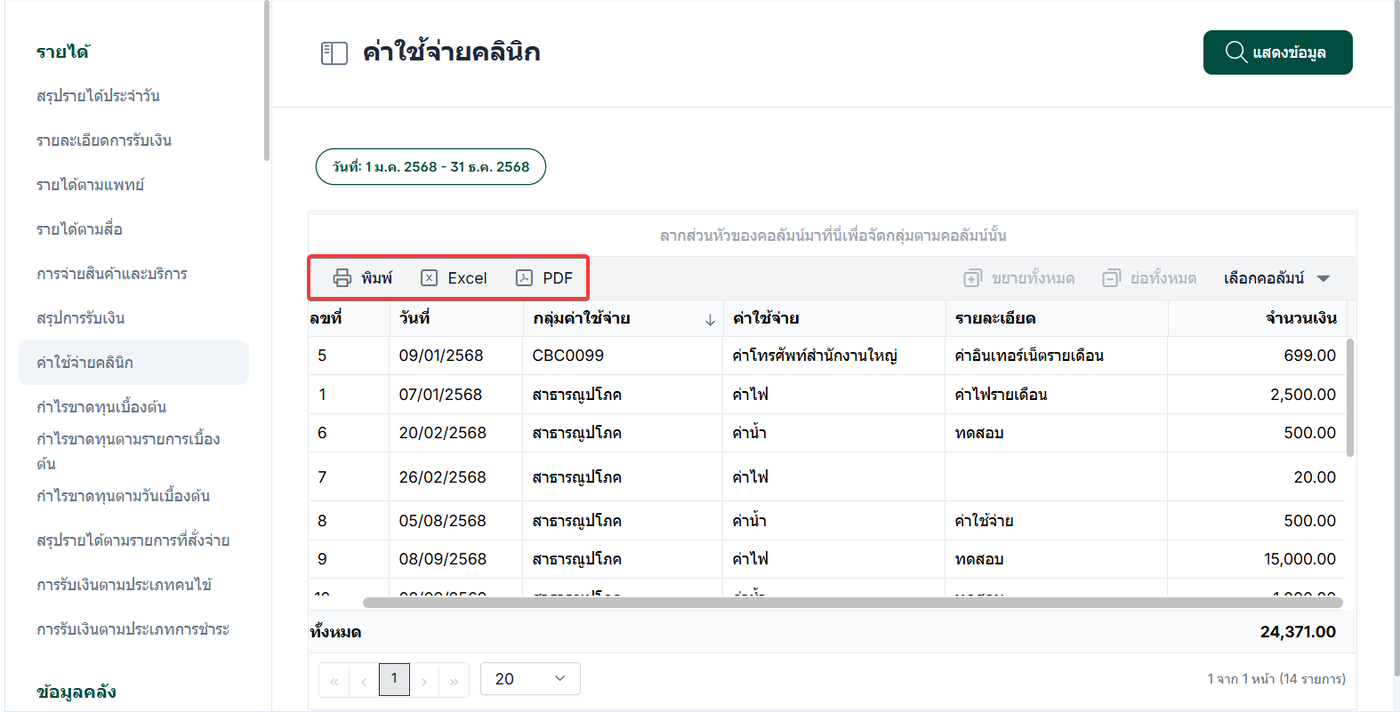Open สรุปการรับเงิน report
This screenshot has height=712, width=1400.
tap(80, 318)
